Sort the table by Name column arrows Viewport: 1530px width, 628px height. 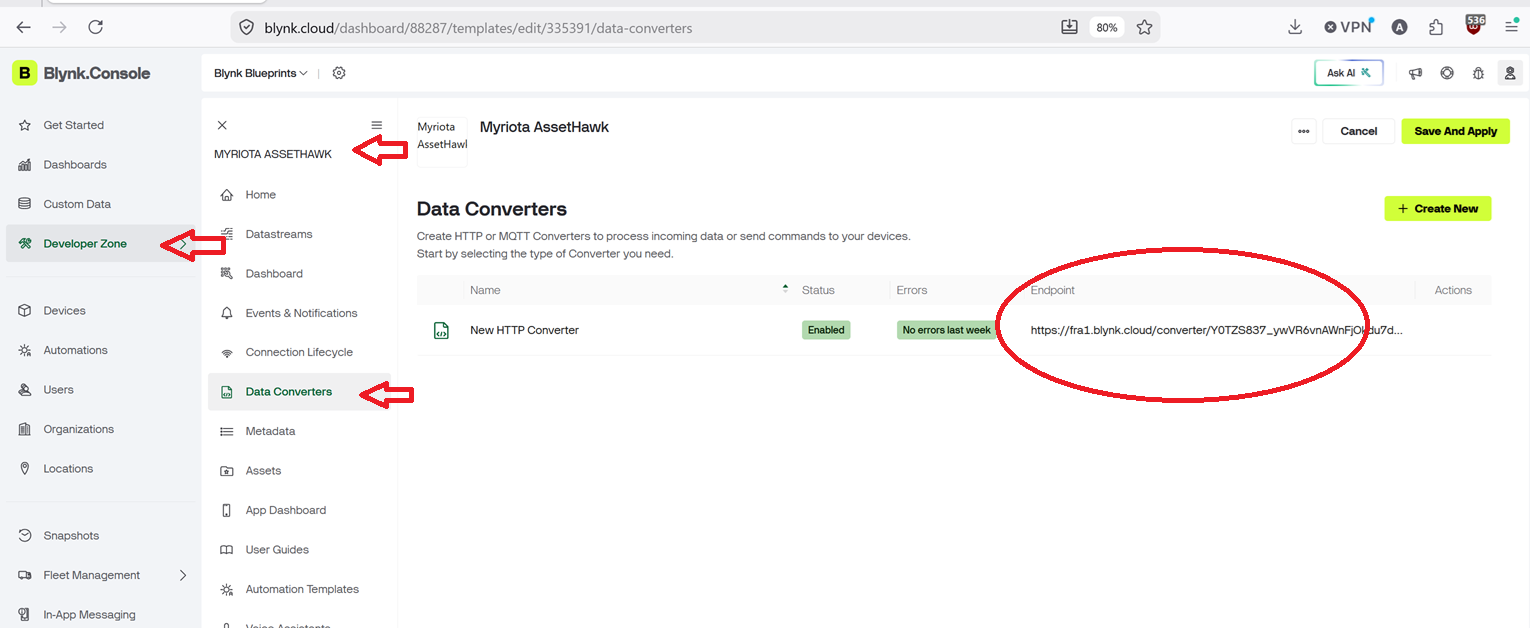click(x=785, y=290)
